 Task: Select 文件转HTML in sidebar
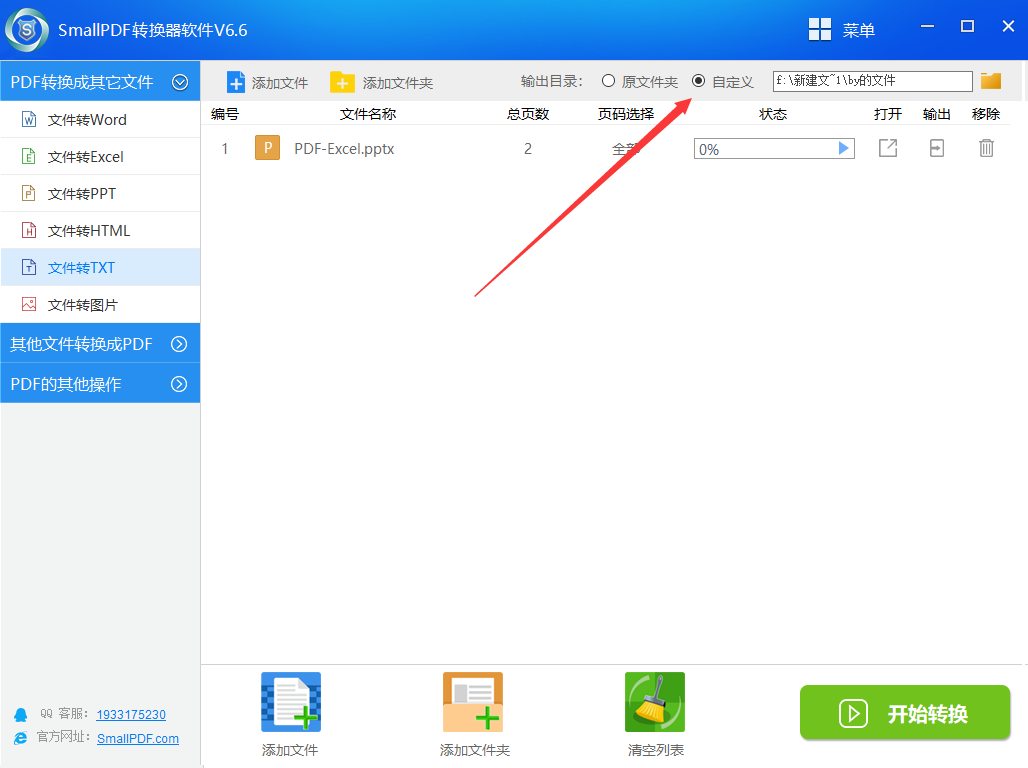(100, 231)
